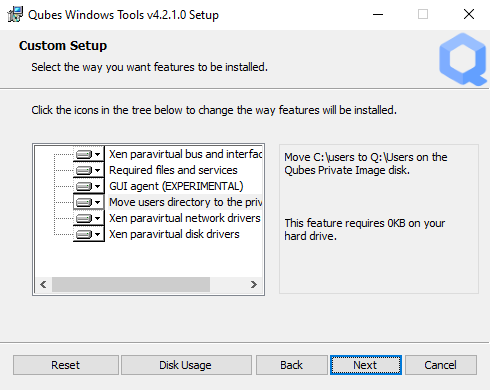
Task: Open install options for Xen paravirtual disk drivers
Action: pos(89,234)
